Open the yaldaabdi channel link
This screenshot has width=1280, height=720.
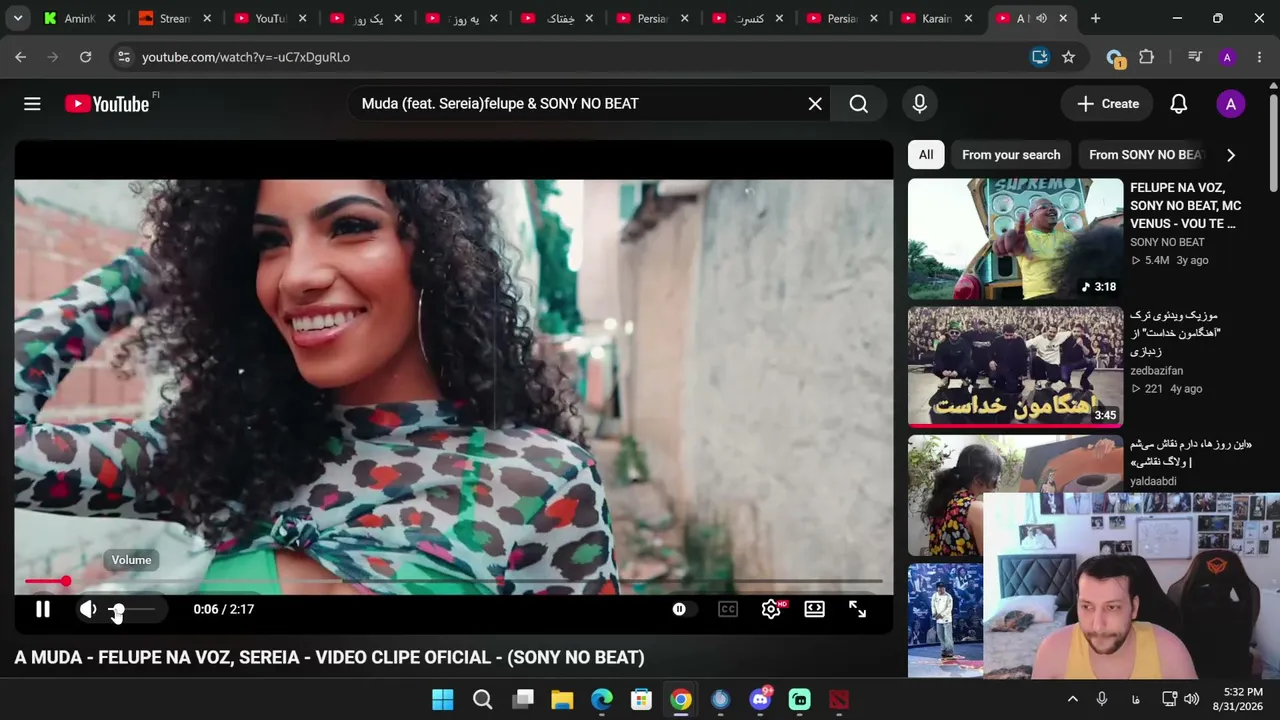click(x=1153, y=481)
